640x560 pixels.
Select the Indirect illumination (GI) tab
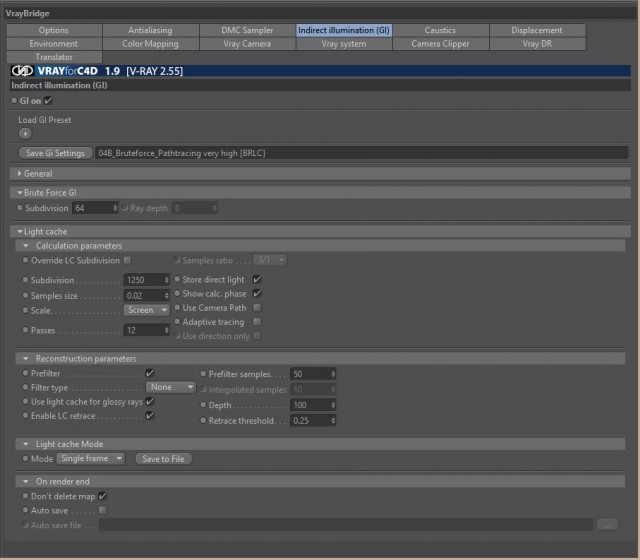pyautogui.click(x=344, y=30)
